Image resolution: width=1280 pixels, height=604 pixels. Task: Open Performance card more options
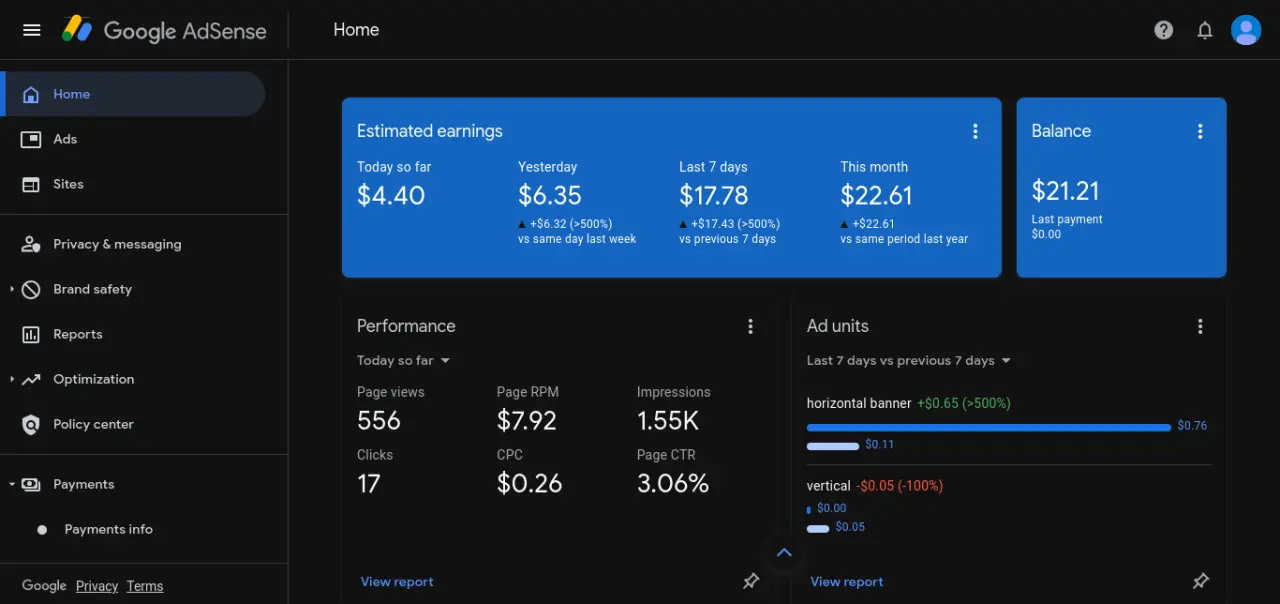coord(751,326)
